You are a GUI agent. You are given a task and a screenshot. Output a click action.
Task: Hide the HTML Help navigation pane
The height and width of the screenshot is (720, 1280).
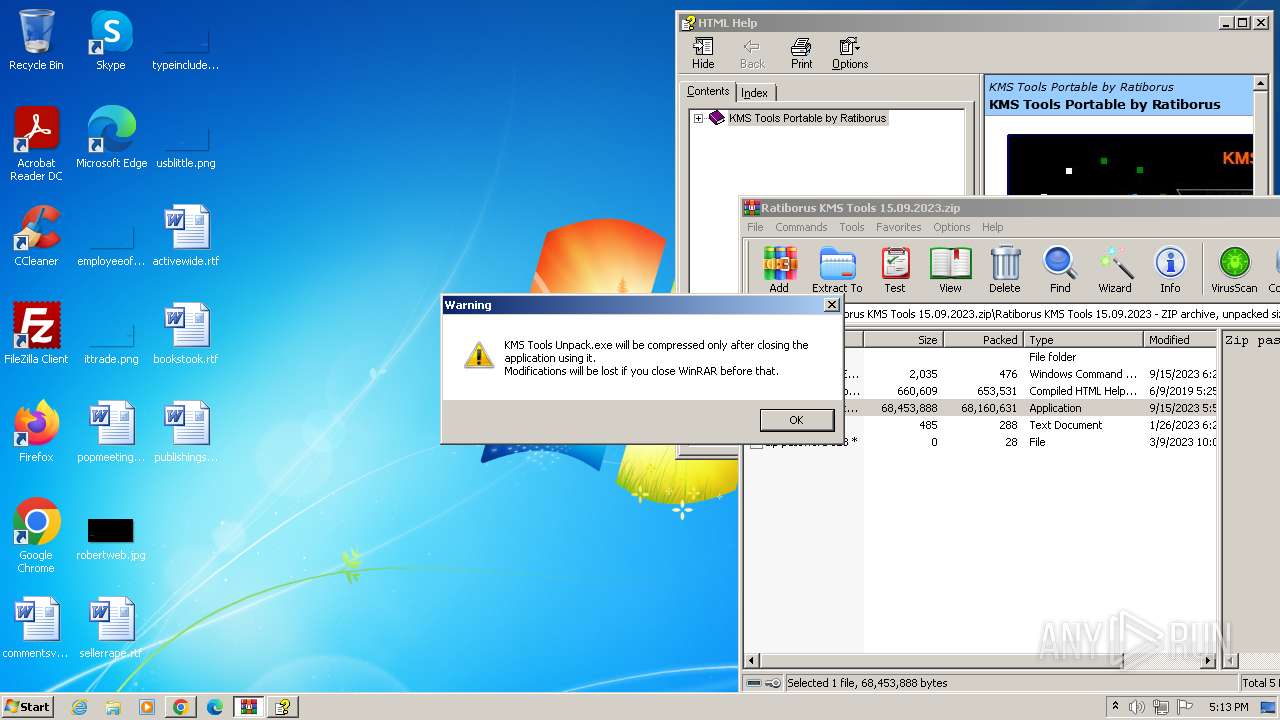pos(703,53)
